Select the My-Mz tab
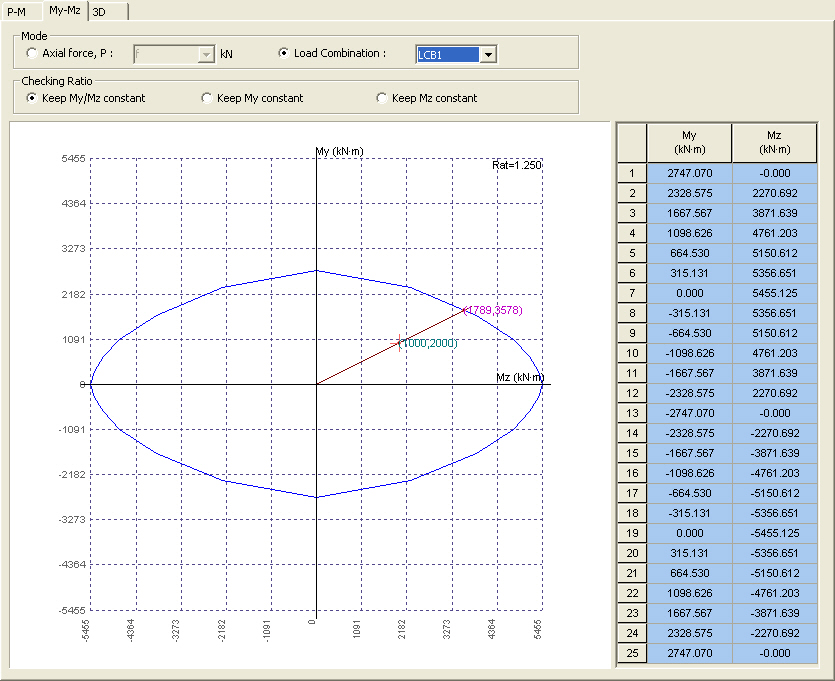The image size is (835, 681). point(64,10)
